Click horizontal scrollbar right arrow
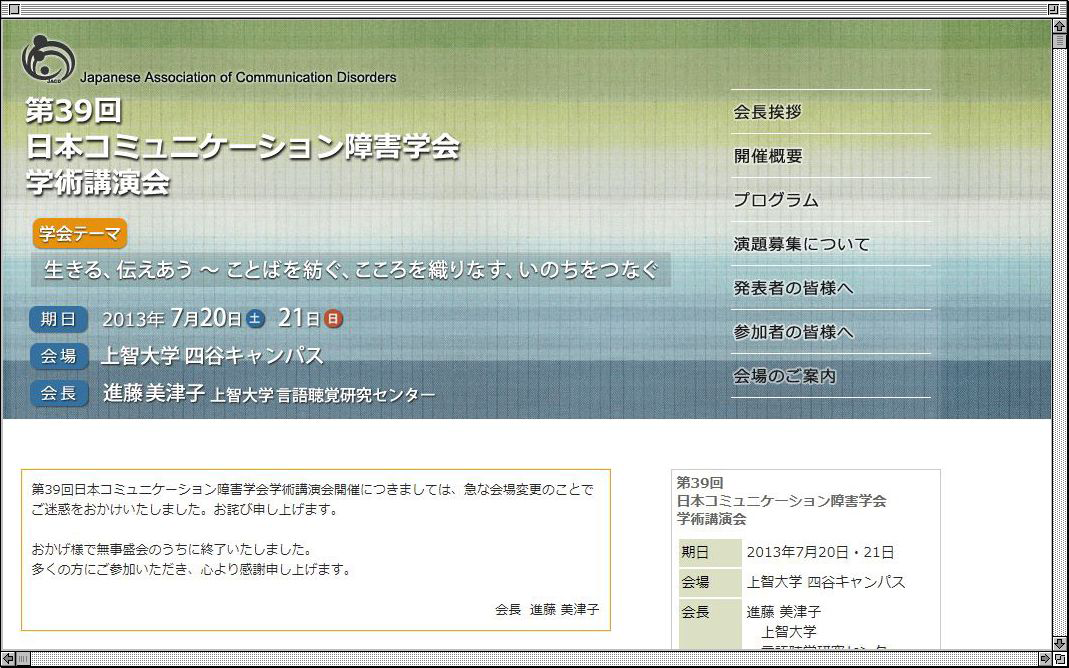 (x=1044, y=658)
